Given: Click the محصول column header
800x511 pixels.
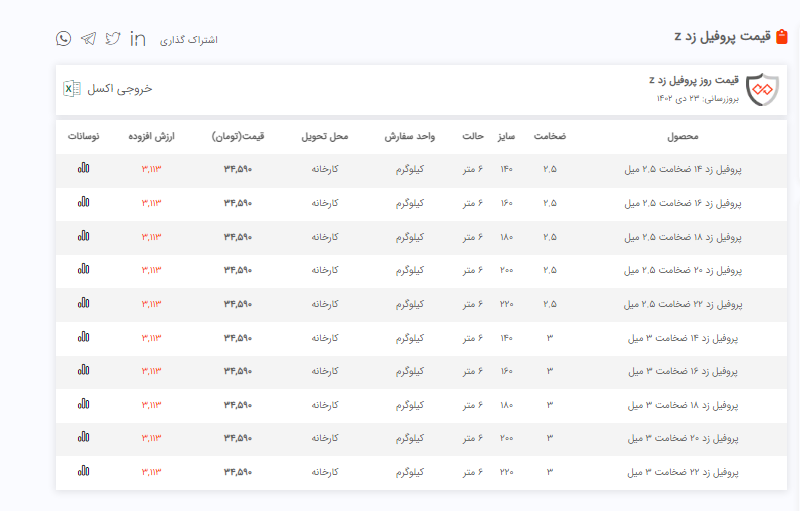Looking at the screenshot, I should click(x=683, y=136).
